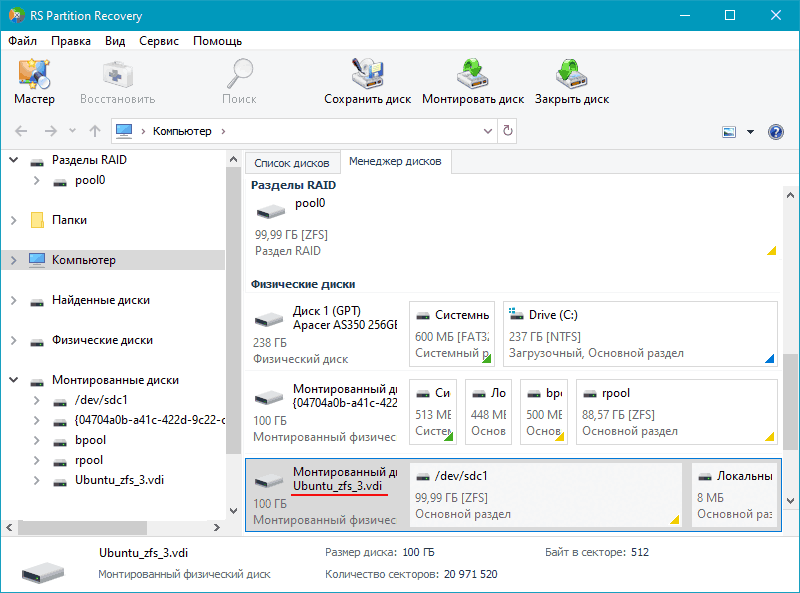The width and height of the screenshot is (800, 593).
Task: Click the disk manager scroll-down arrow
Action: pyautogui.click(x=790, y=501)
